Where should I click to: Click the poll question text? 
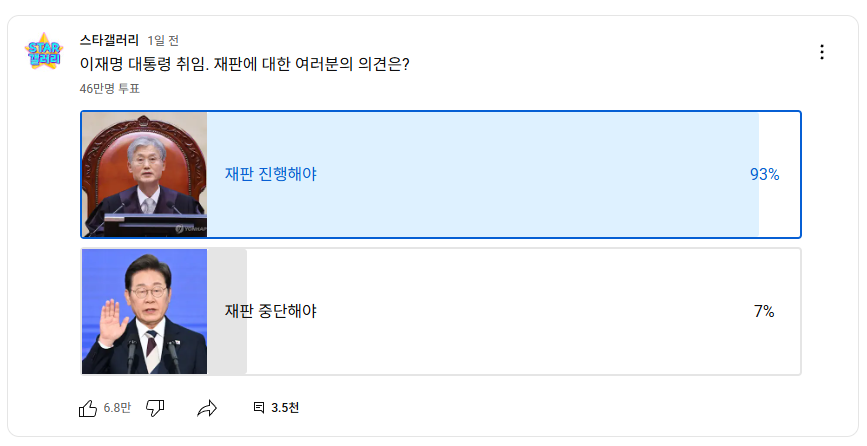click(244, 64)
